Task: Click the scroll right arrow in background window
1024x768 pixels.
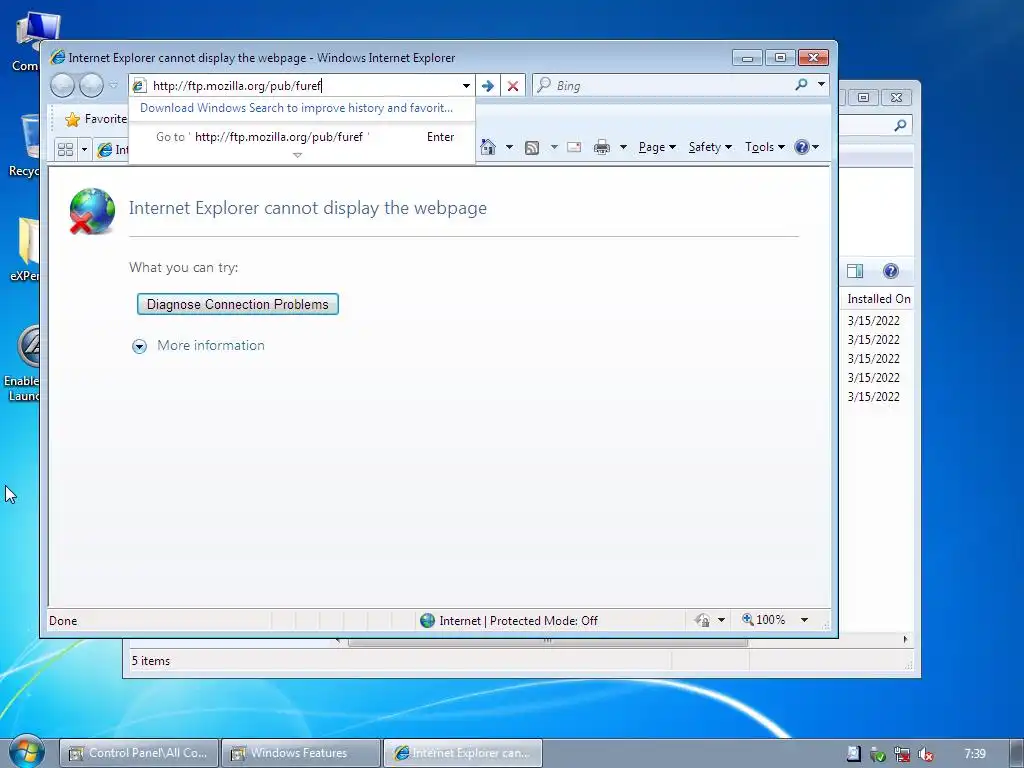Action: (905, 639)
